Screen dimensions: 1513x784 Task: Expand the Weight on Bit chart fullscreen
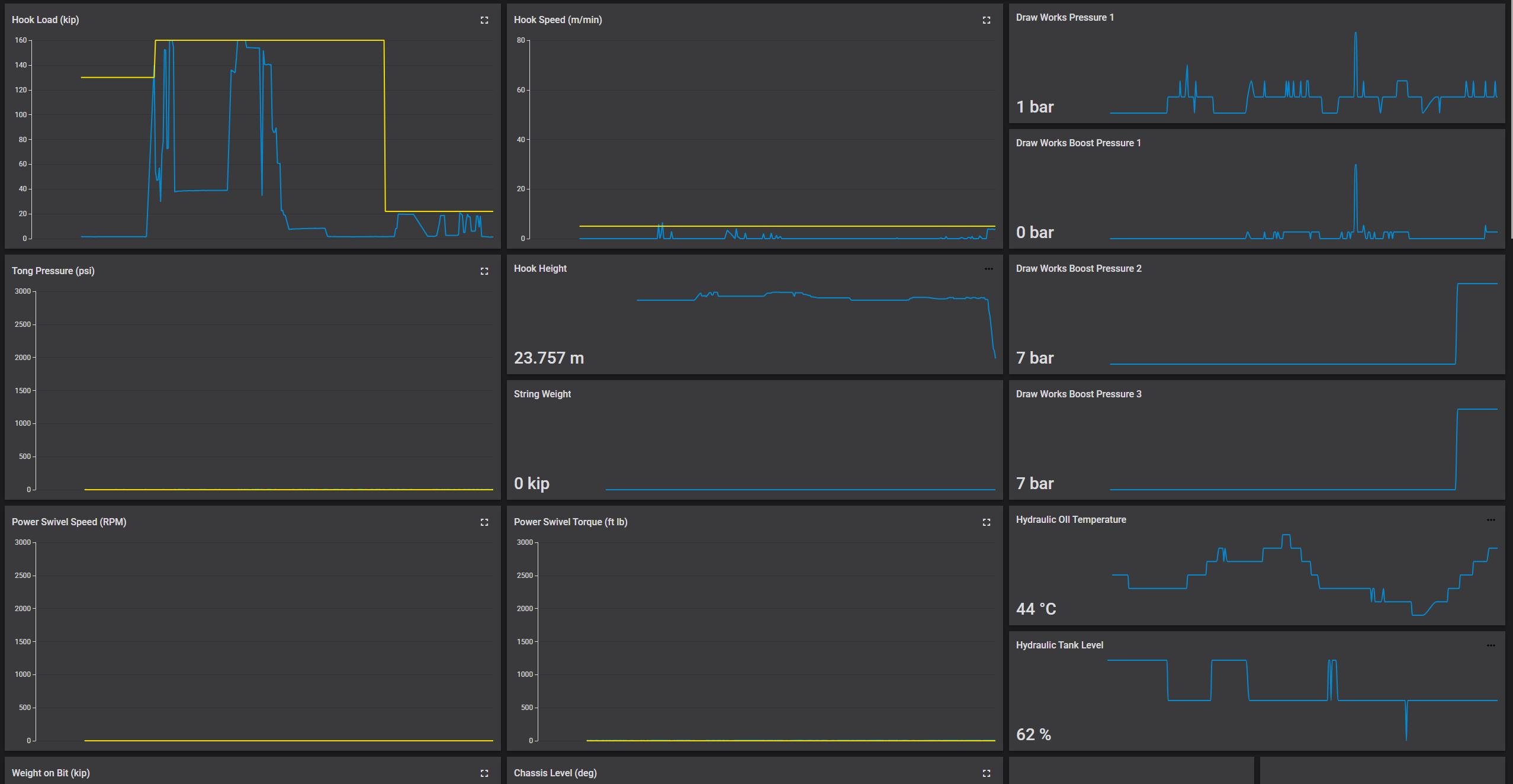click(484, 773)
